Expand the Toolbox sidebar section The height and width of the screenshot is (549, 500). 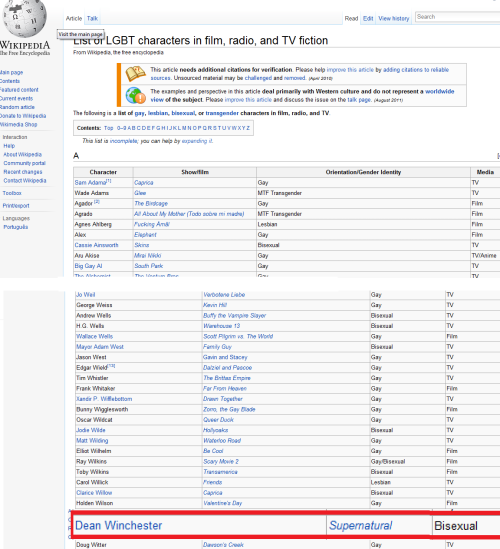[12, 193]
